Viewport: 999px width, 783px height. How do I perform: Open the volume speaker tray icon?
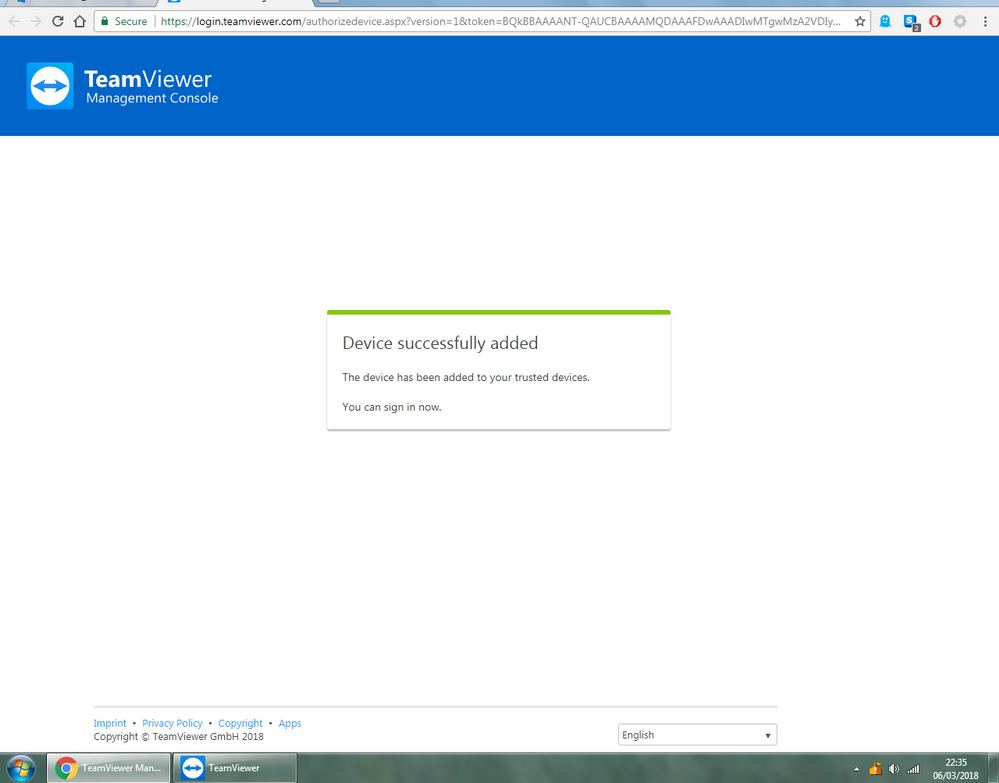(894, 769)
